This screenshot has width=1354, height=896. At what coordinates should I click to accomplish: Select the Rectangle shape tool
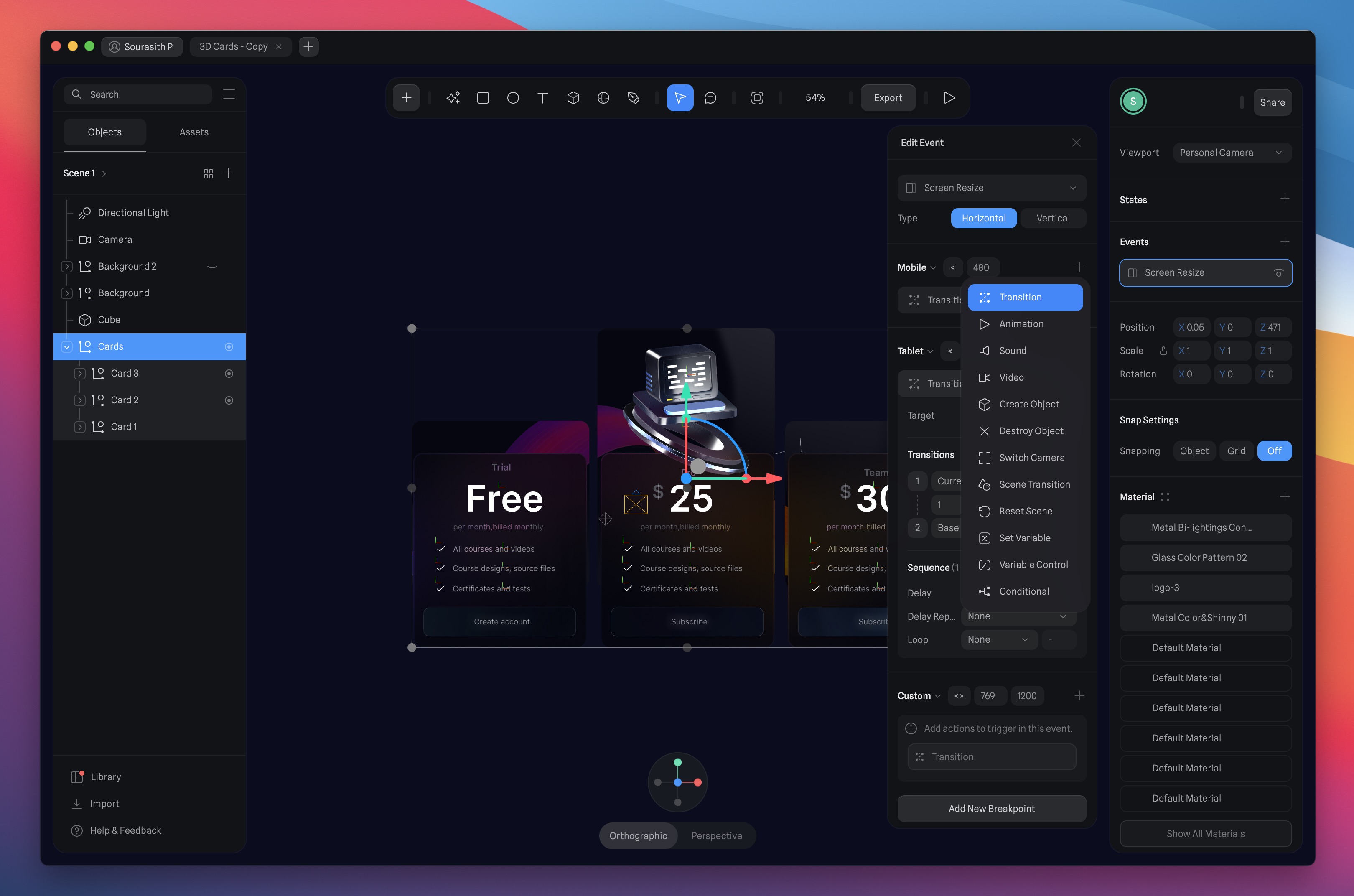point(483,98)
